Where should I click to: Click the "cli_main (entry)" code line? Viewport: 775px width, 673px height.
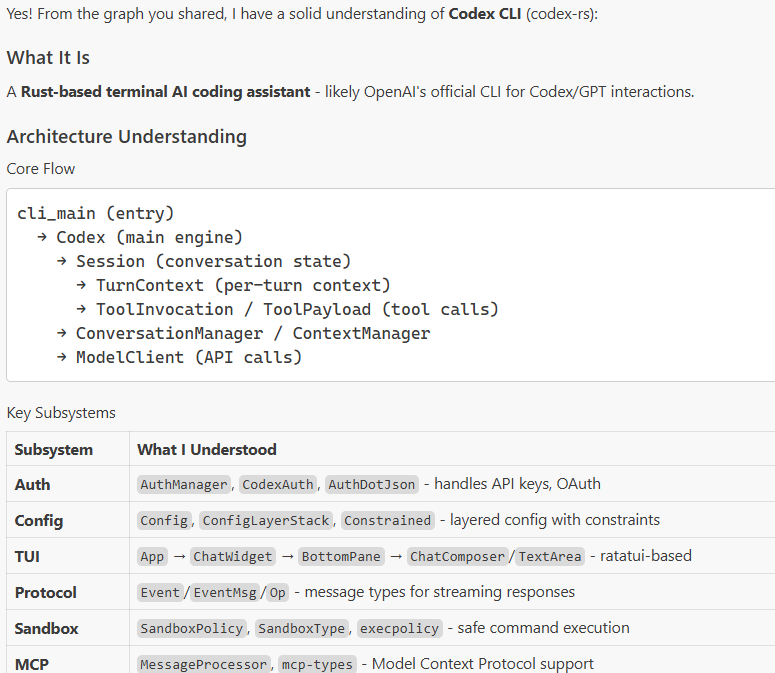pos(95,213)
